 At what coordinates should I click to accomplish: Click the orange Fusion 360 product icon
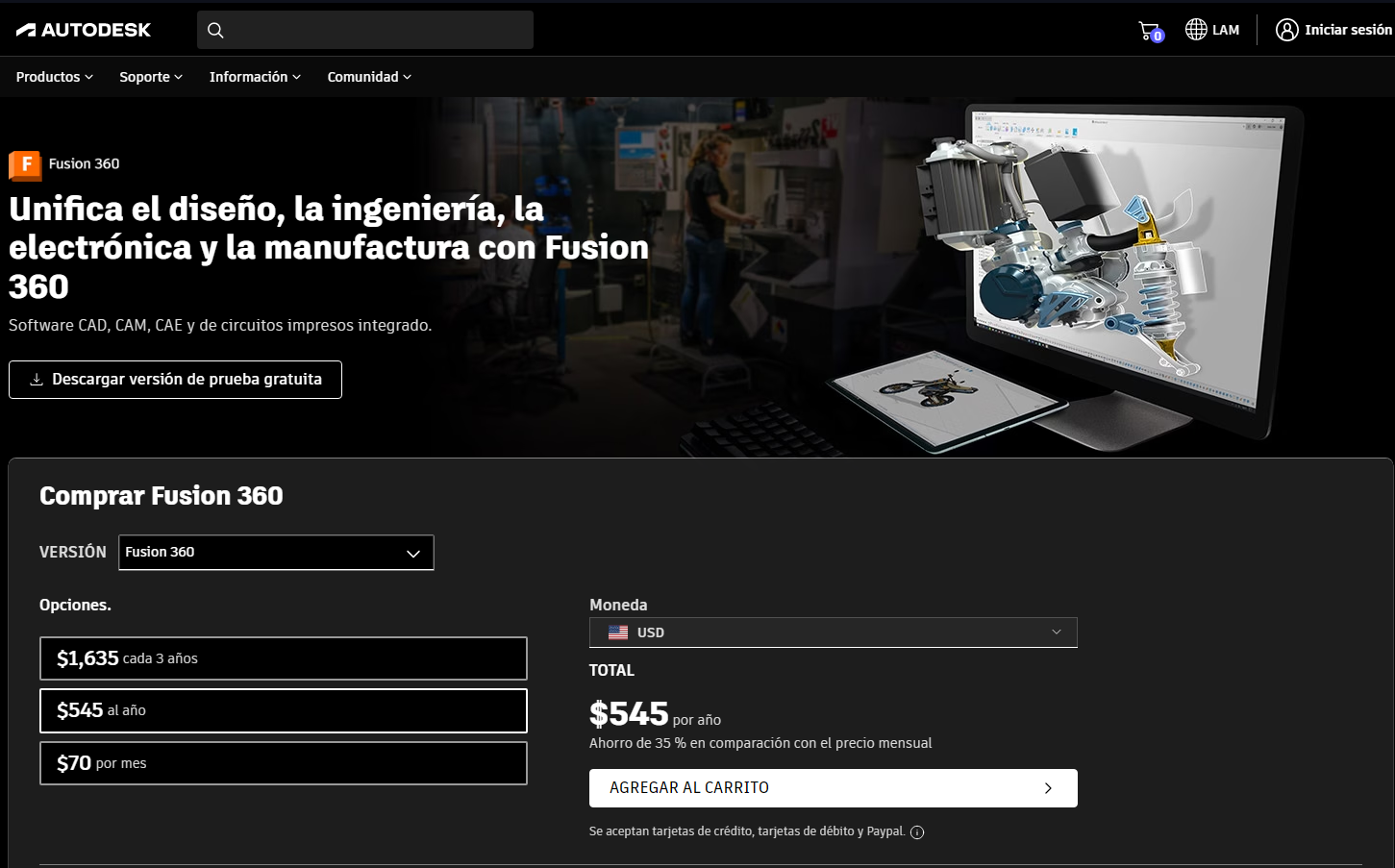click(x=25, y=164)
